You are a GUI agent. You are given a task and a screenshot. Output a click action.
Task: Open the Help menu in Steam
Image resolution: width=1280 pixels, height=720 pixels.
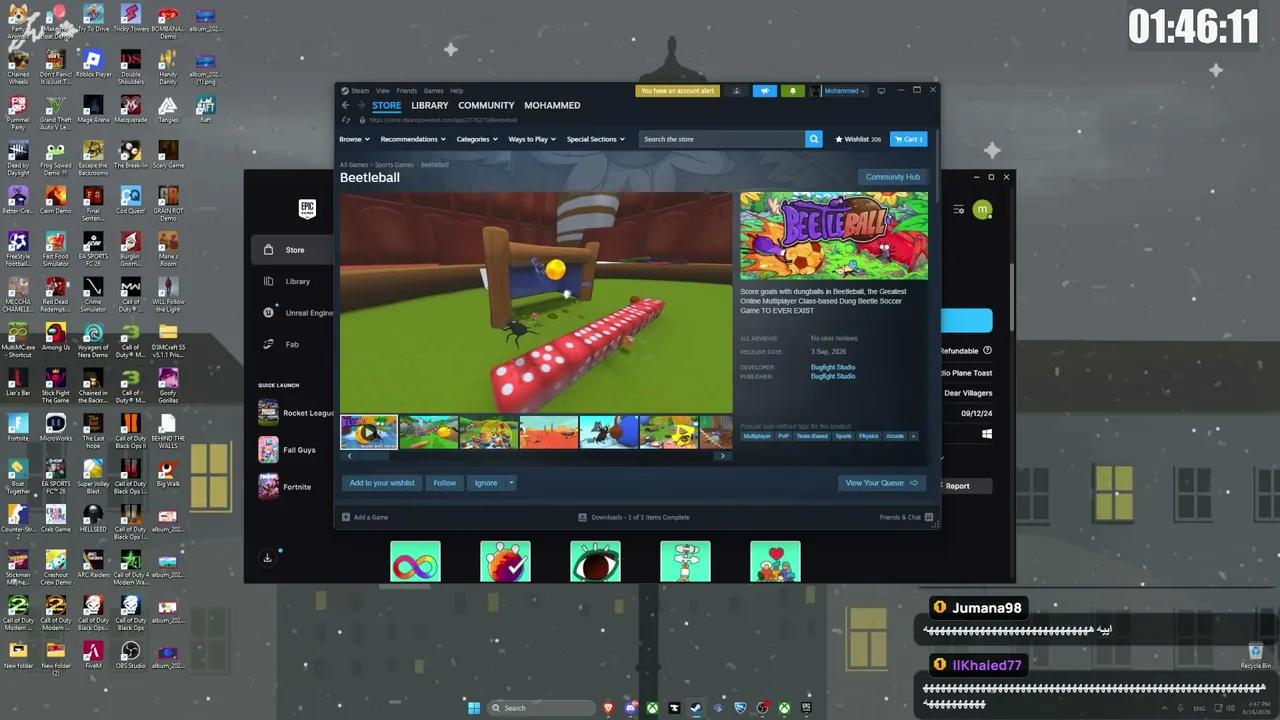coord(456,91)
